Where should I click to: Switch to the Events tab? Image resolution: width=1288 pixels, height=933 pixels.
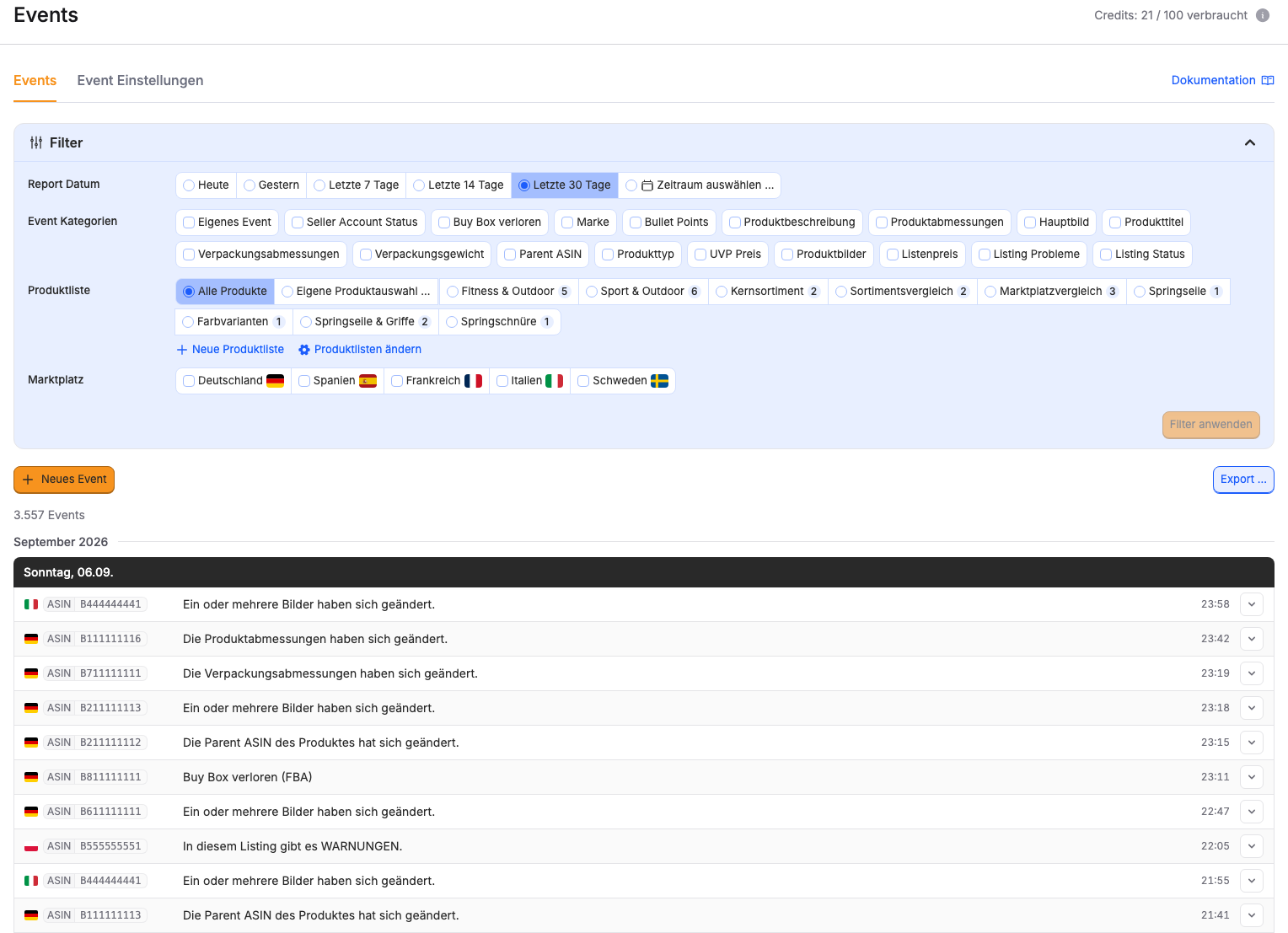(x=35, y=81)
